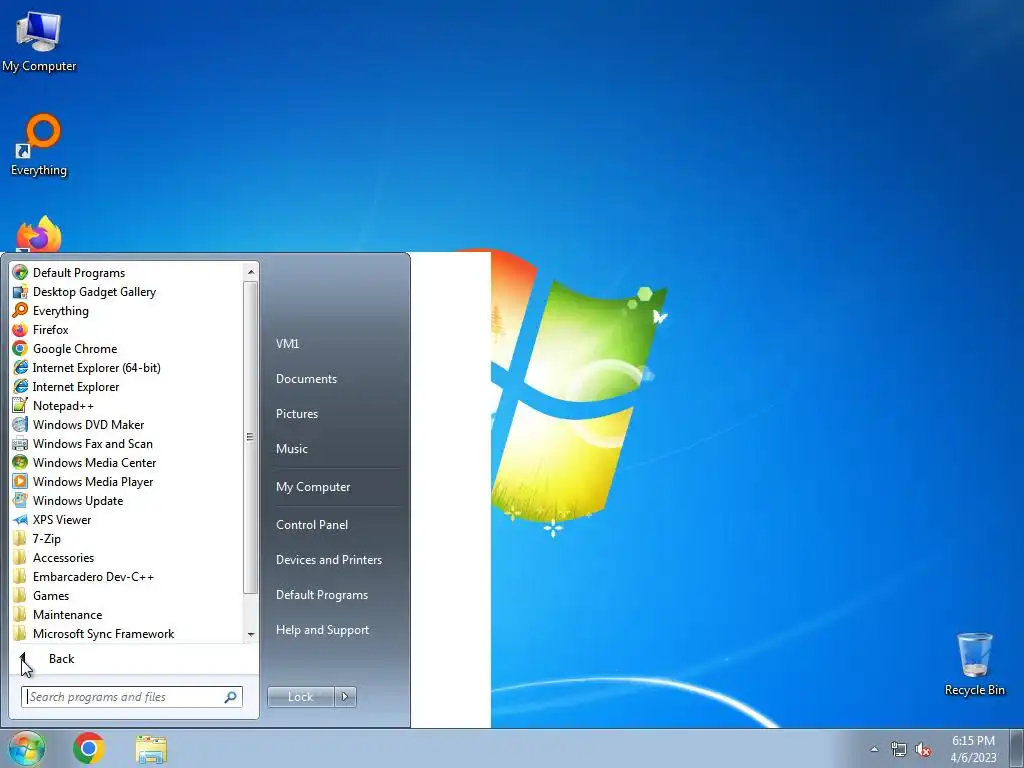Open Windows DVD Maker icon

pos(20,424)
